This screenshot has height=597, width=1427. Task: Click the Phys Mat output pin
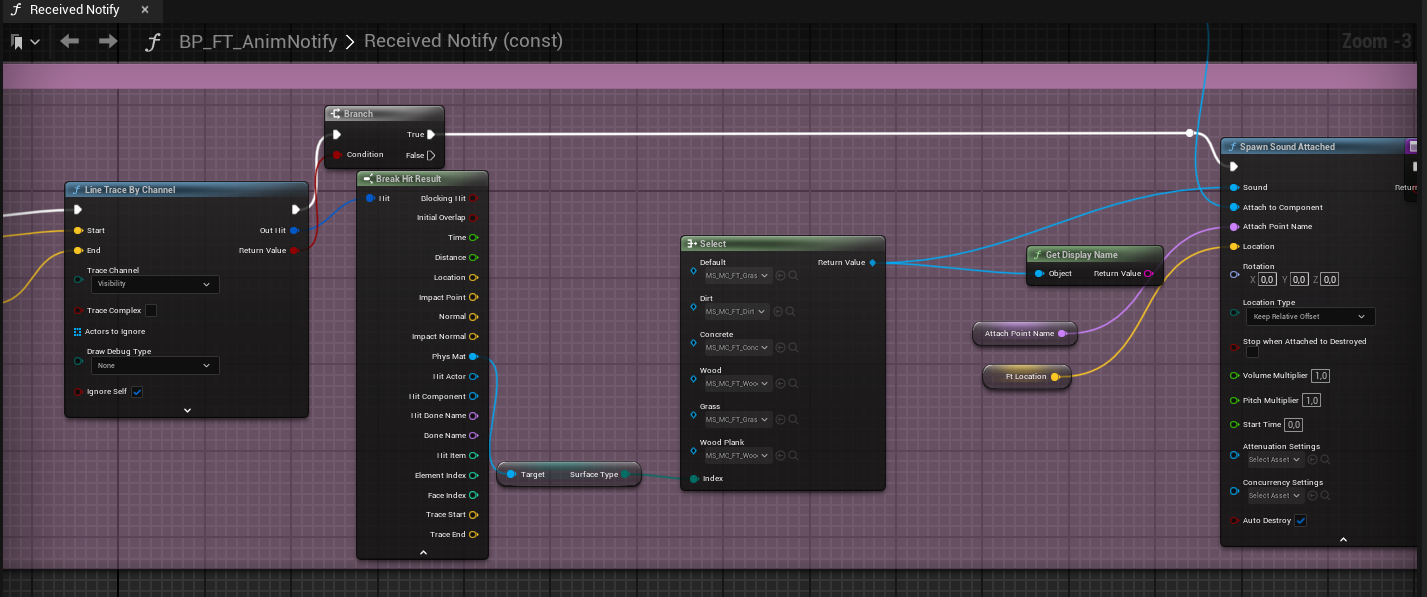point(473,356)
